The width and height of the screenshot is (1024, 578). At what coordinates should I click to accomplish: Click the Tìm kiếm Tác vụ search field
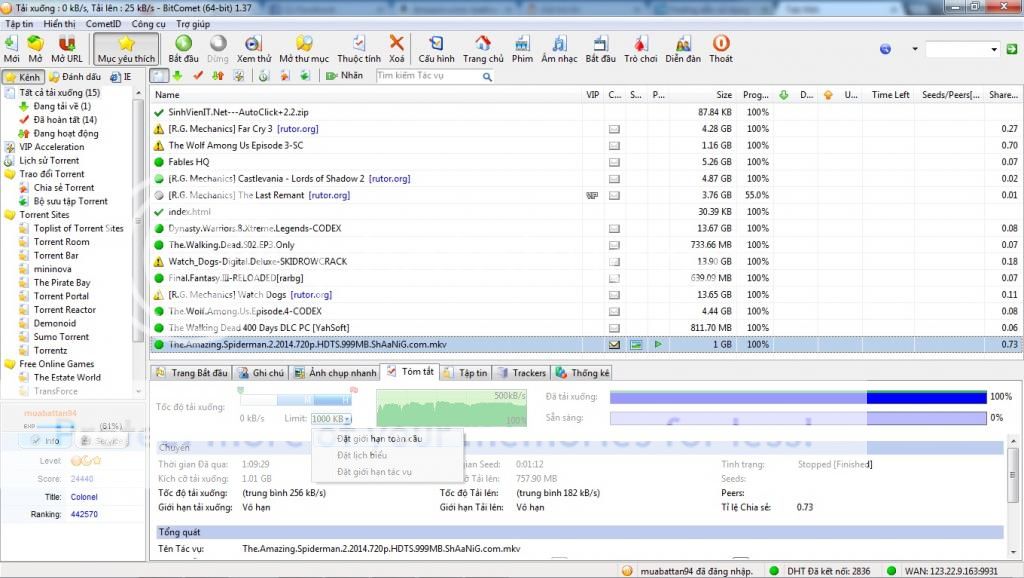click(x=428, y=76)
